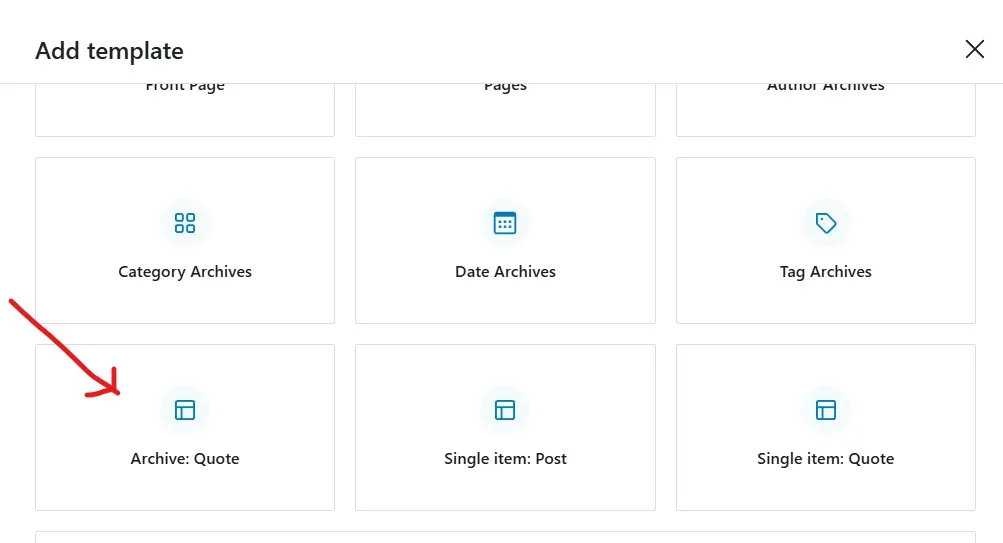Screen dimensions: 1003x543
Task: Close the Add template dialog
Action: point(974,49)
